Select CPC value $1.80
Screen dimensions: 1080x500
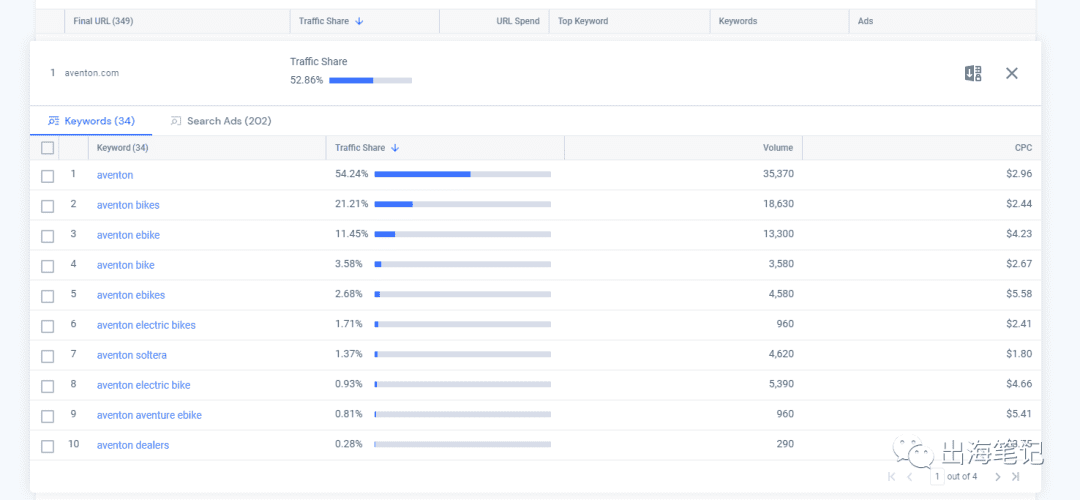[x=1019, y=354]
